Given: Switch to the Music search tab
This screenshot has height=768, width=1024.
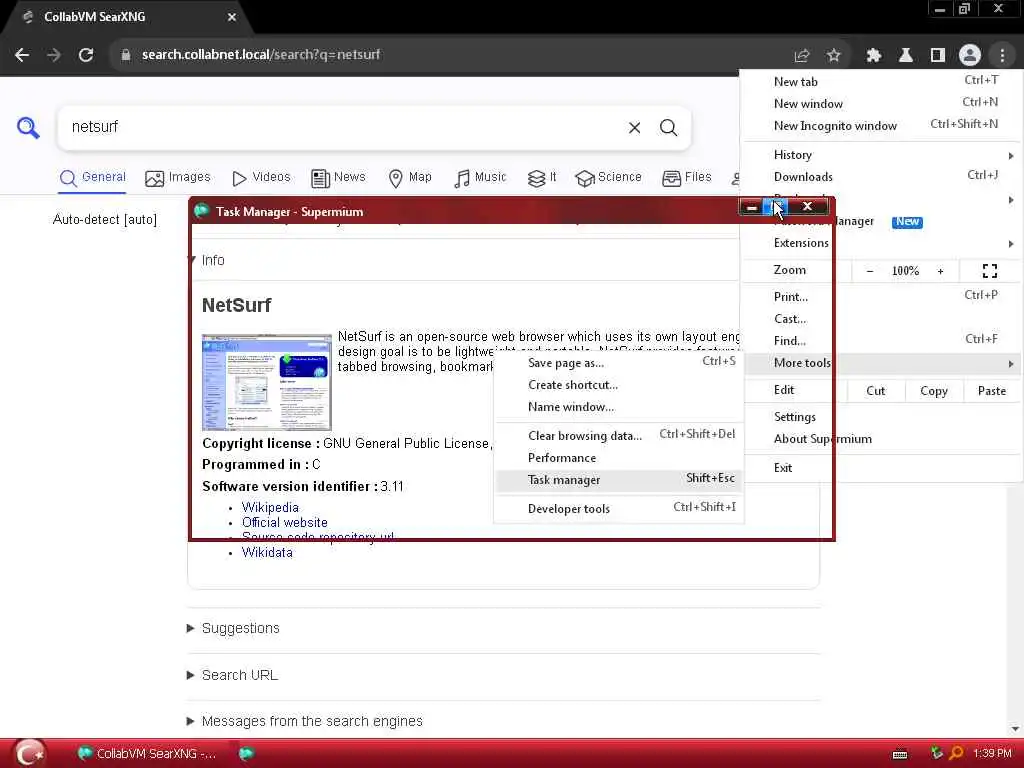Looking at the screenshot, I should (x=480, y=177).
